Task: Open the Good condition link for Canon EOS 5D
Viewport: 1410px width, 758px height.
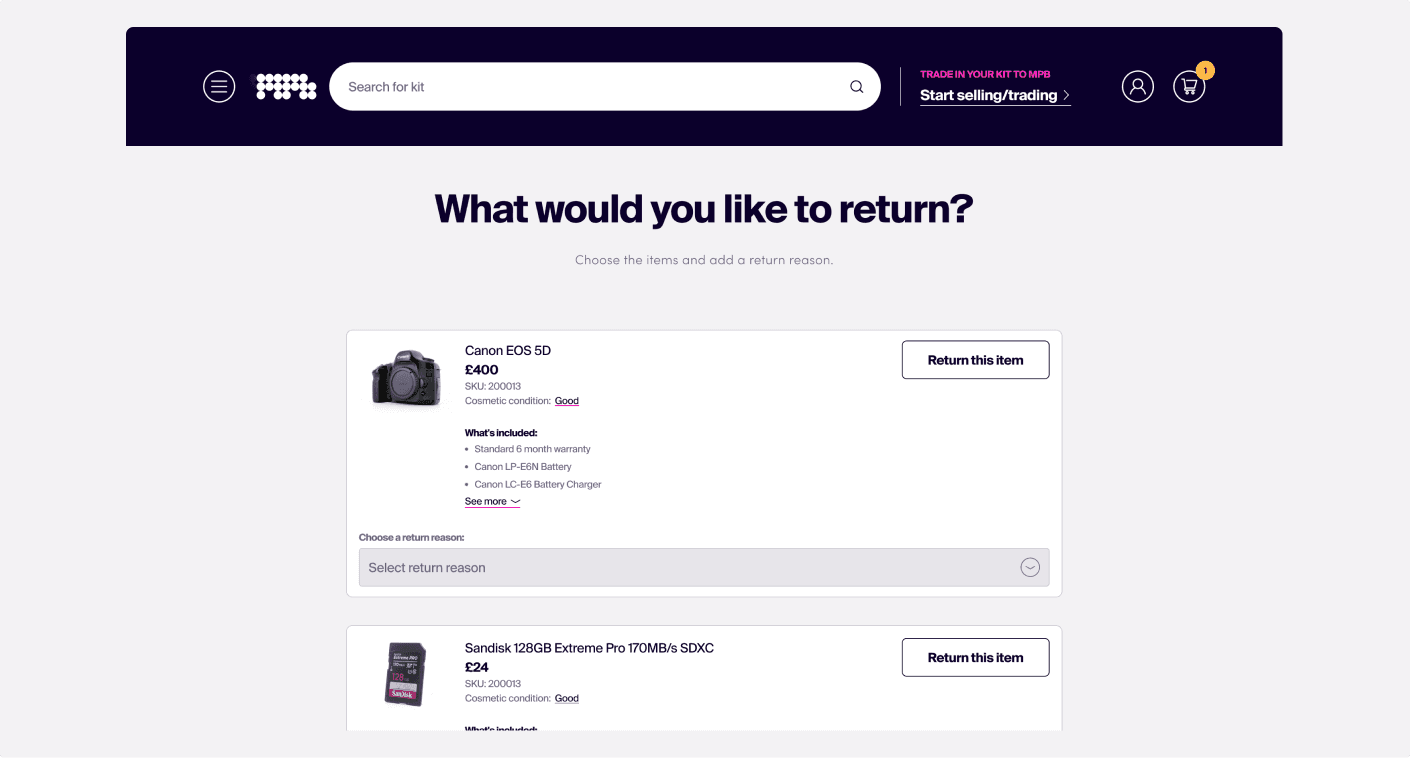Action: (x=566, y=400)
